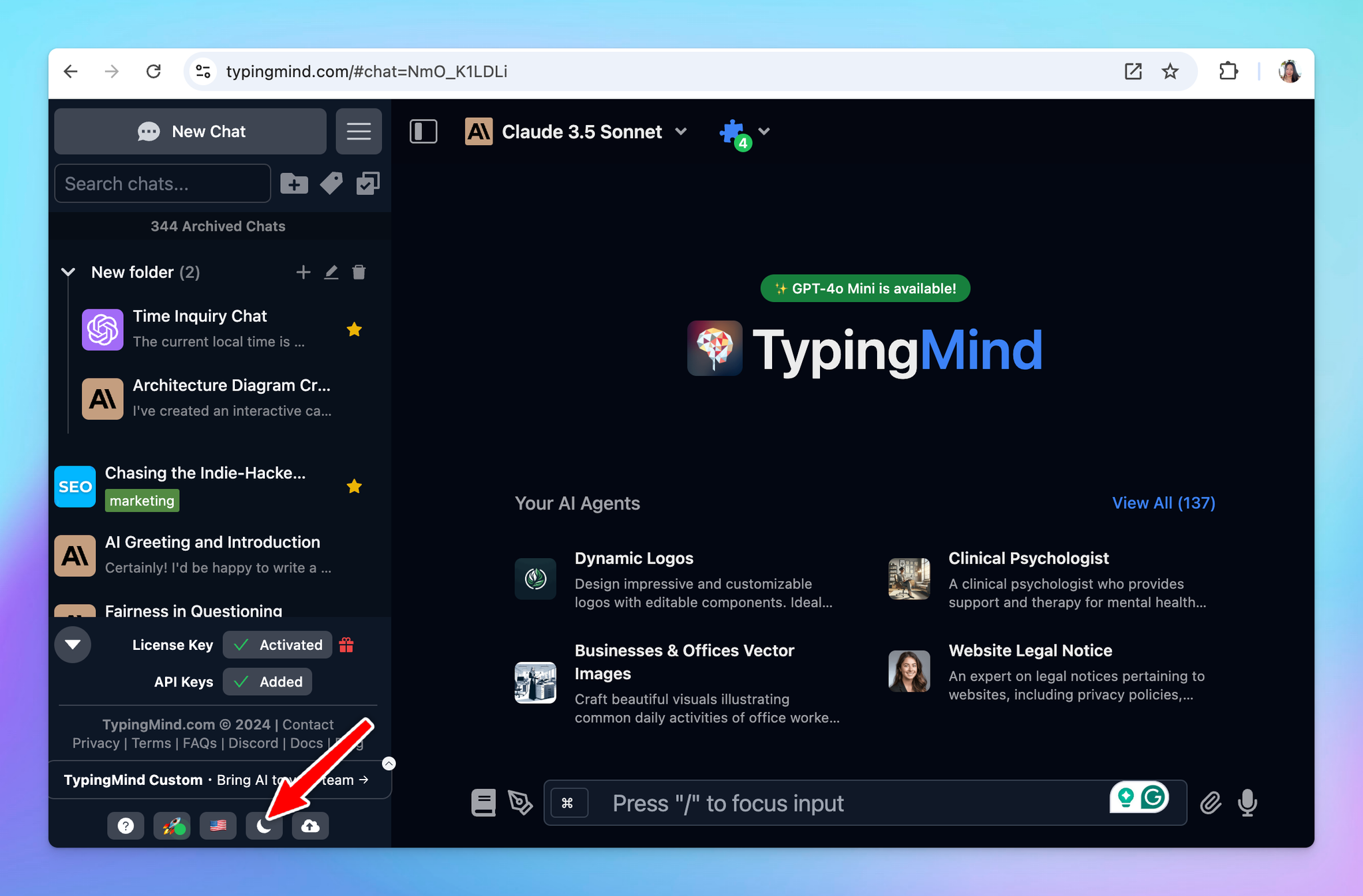Create a new folder with folder-plus icon
This screenshot has height=896, width=1363.
294,183
